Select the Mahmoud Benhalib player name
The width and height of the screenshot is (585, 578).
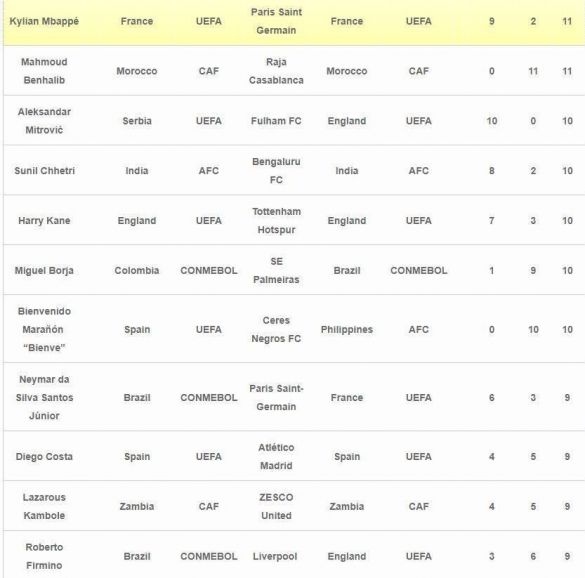(x=44, y=71)
